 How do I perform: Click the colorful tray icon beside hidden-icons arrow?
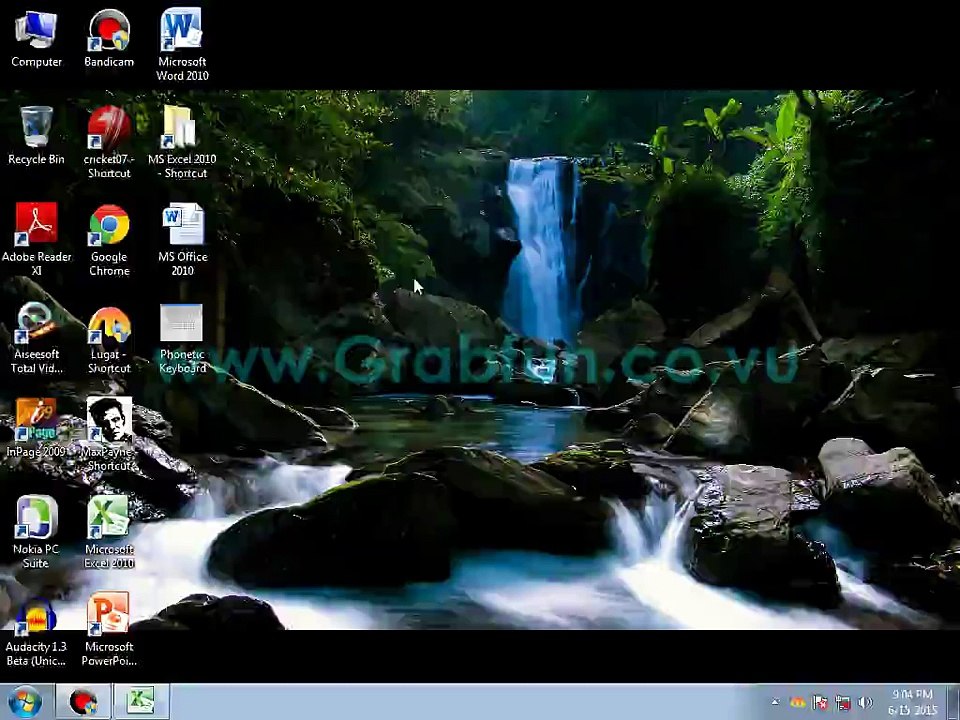pyautogui.click(x=797, y=702)
